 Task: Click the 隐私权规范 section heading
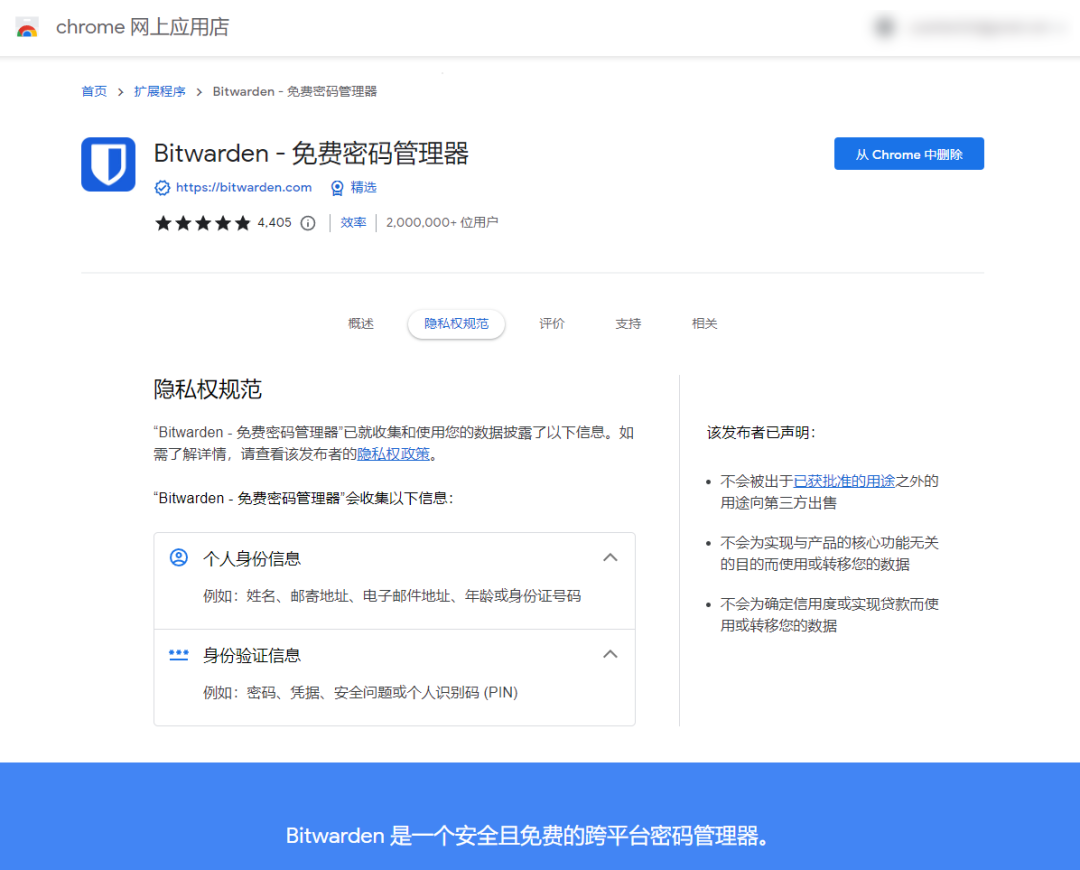(207, 389)
